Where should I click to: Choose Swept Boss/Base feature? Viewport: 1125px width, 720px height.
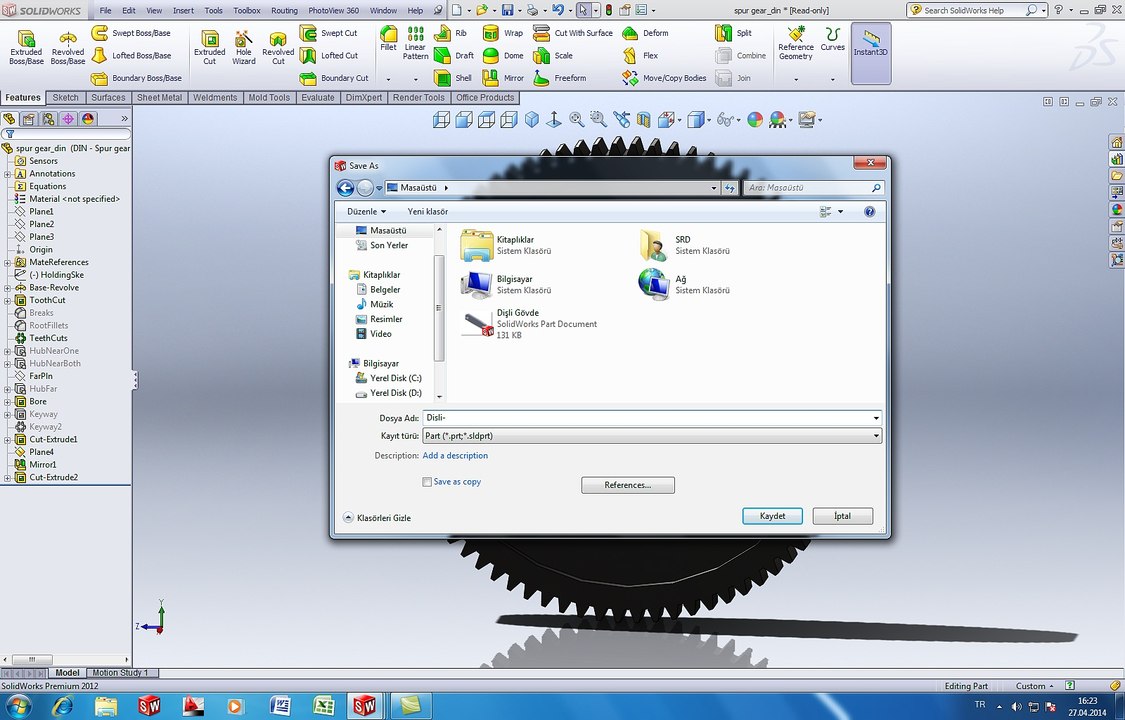(x=131, y=33)
